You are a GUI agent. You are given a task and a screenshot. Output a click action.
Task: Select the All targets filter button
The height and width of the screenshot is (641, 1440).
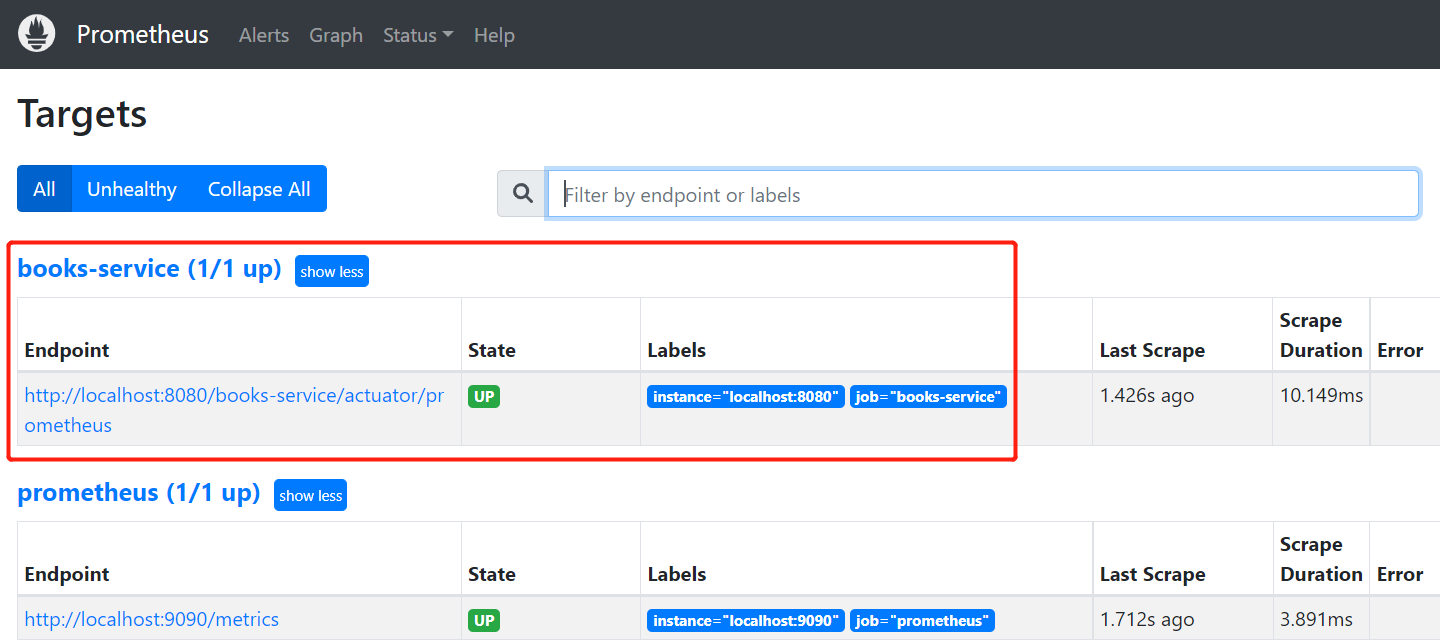[x=44, y=189]
